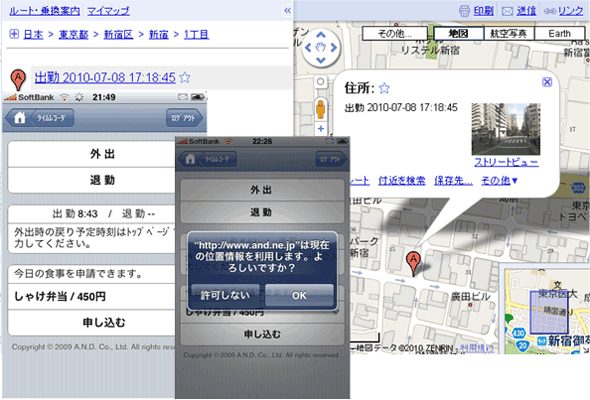Click the envelope send icon
The image size is (590, 400).
pos(508,11)
